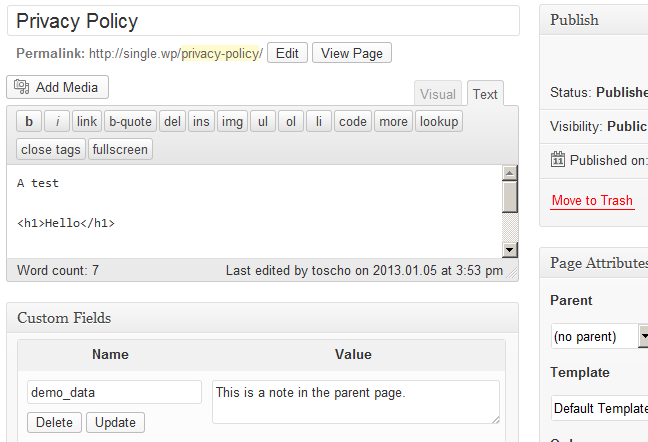This screenshot has height=442, width=648.
Task: Insert bold tag with b button
Action: pyautogui.click(x=29, y=121)
